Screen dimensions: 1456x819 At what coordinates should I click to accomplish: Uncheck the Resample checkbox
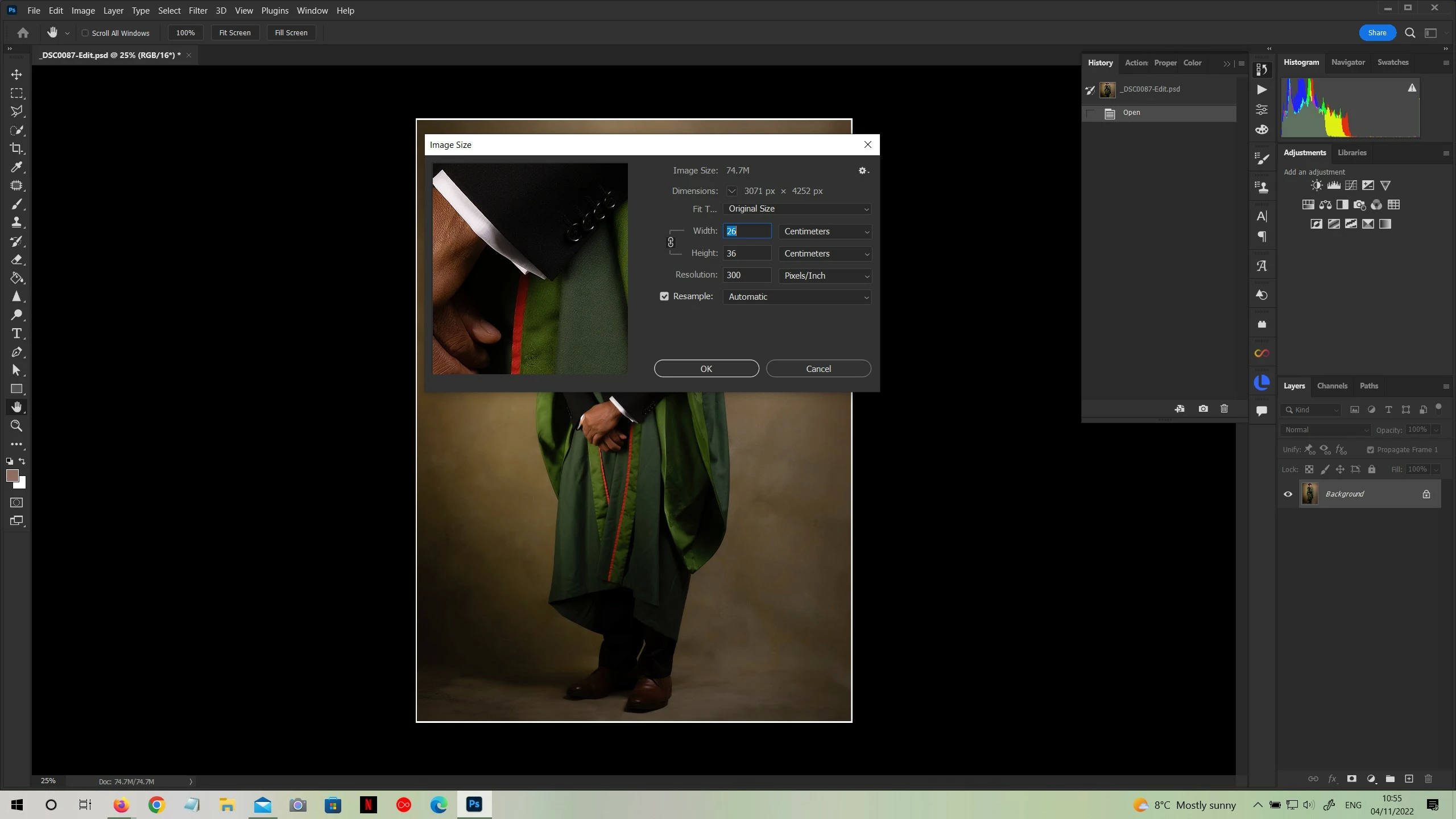(x=664, y=296)
